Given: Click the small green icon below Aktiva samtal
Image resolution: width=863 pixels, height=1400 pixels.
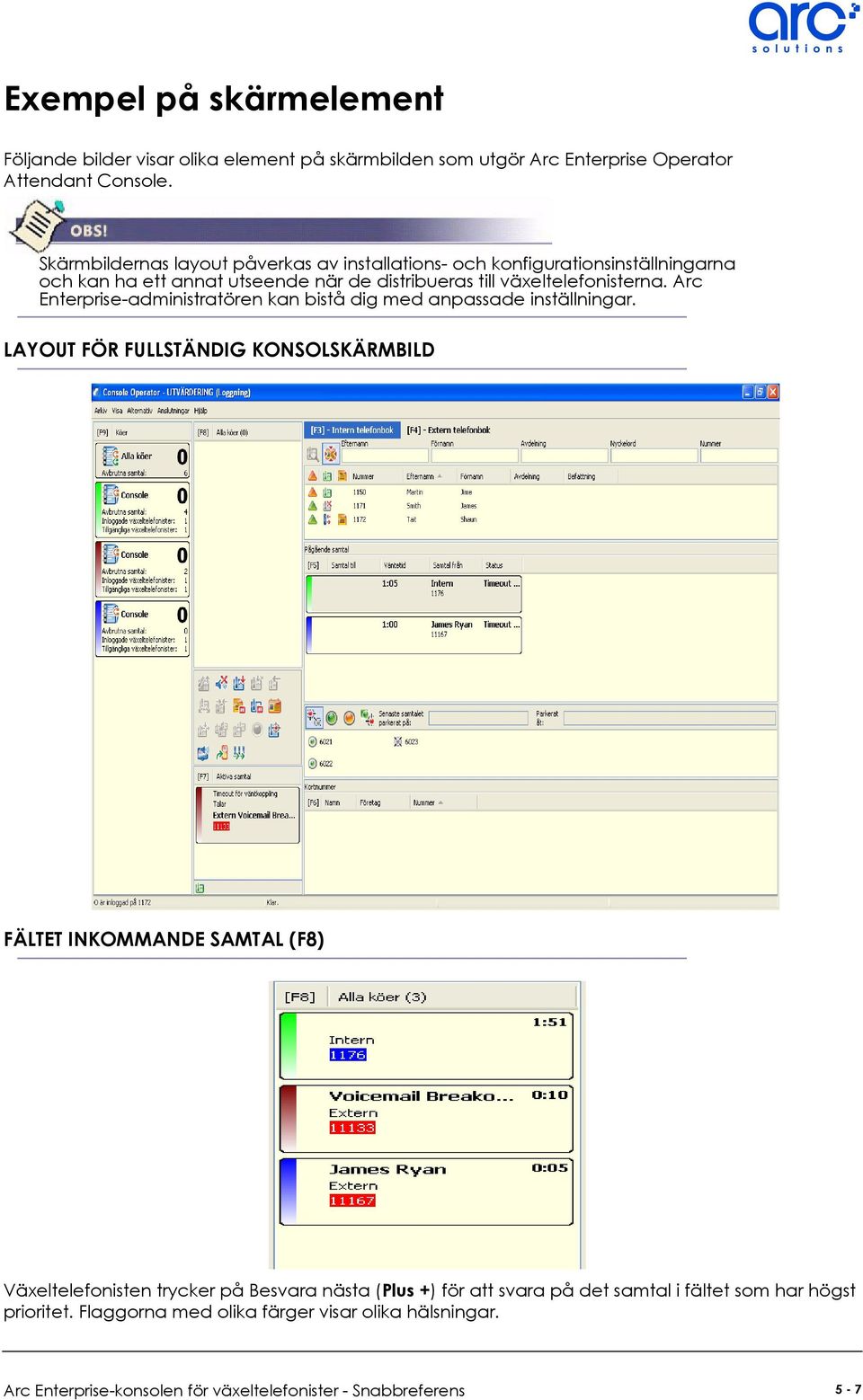Looking at the screenshot, I should (200, 888).
